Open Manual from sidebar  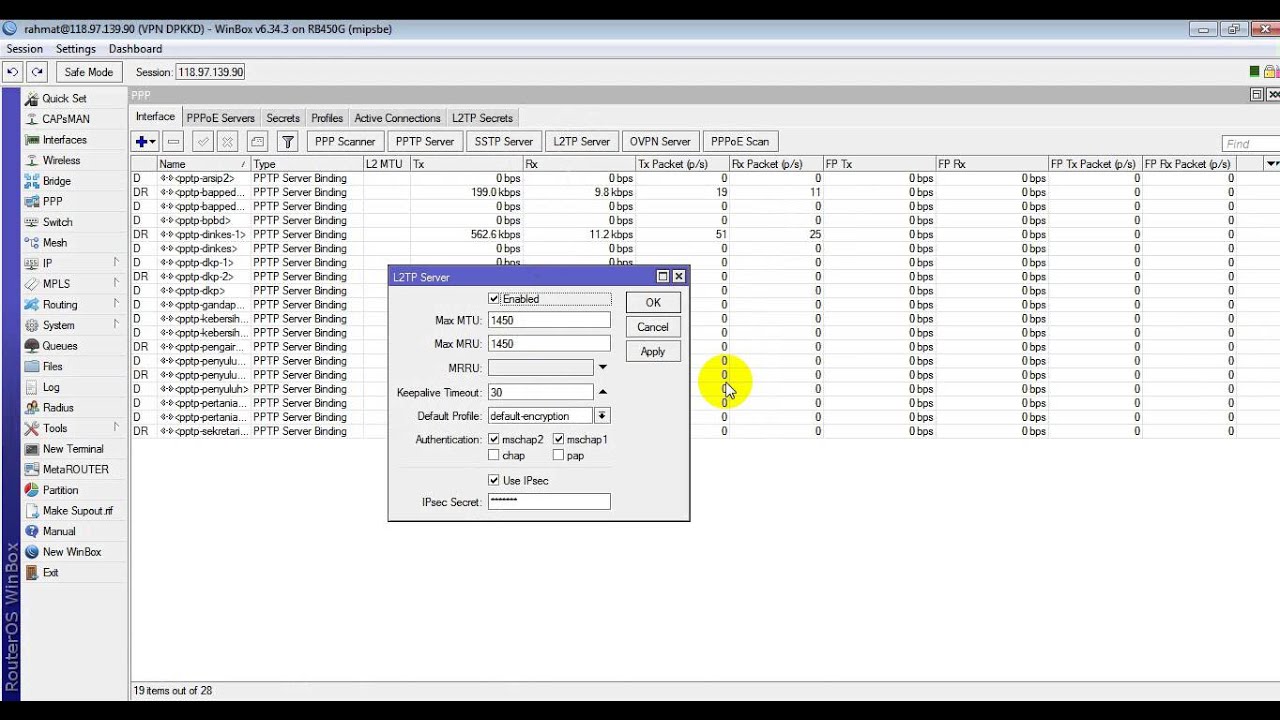(58, 531)
